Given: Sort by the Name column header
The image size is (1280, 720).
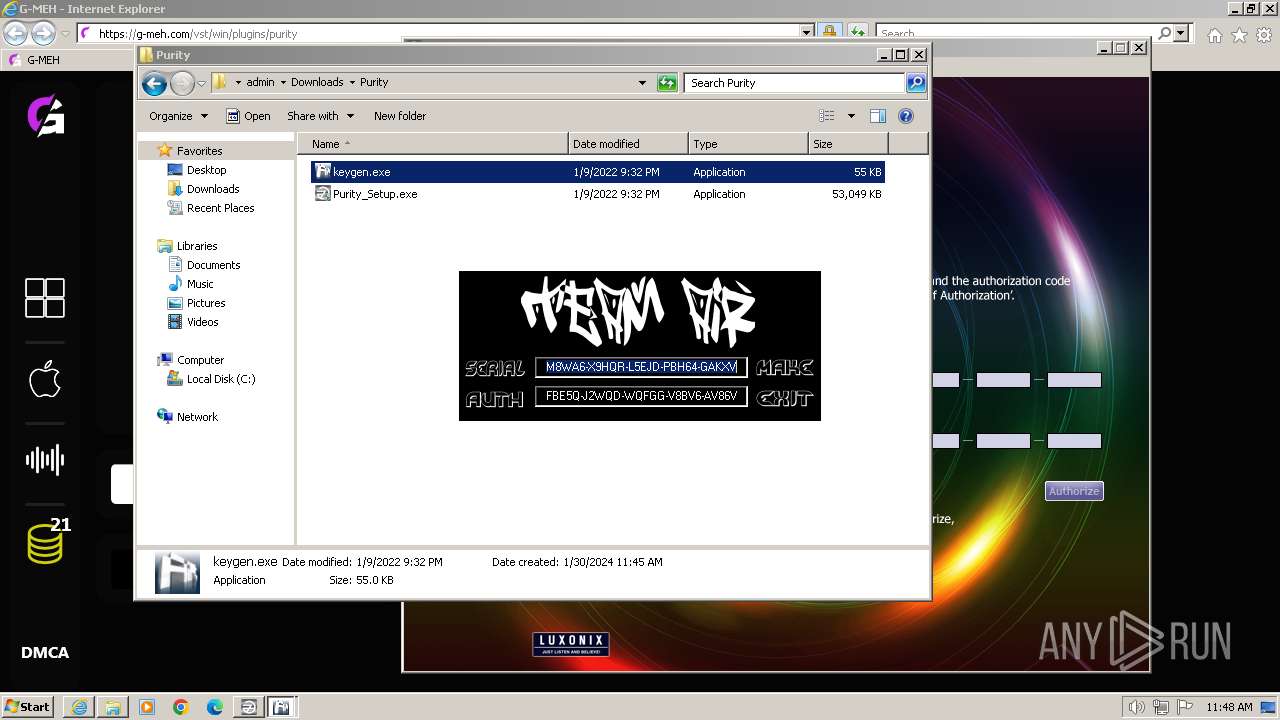Looking at the screenshot, I should tap(433, 144).
